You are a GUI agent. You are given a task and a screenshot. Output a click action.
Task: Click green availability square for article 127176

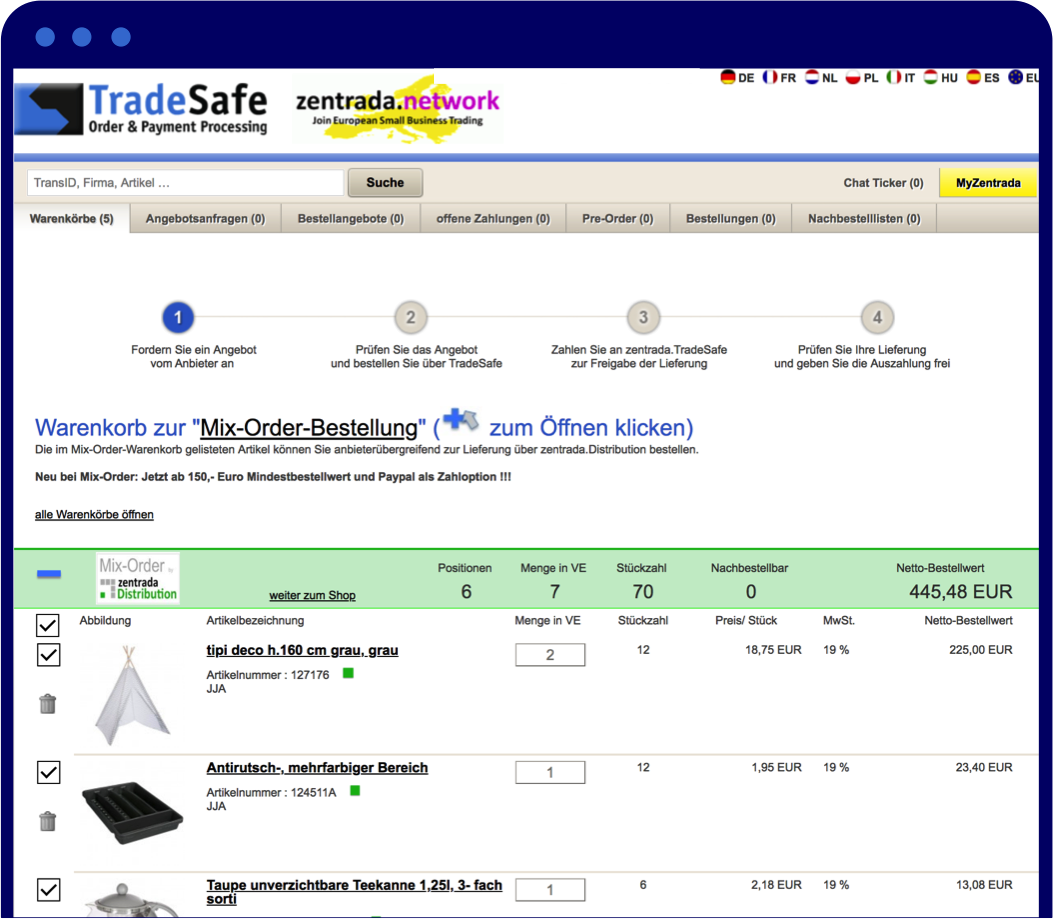click(x=348, y=672)
